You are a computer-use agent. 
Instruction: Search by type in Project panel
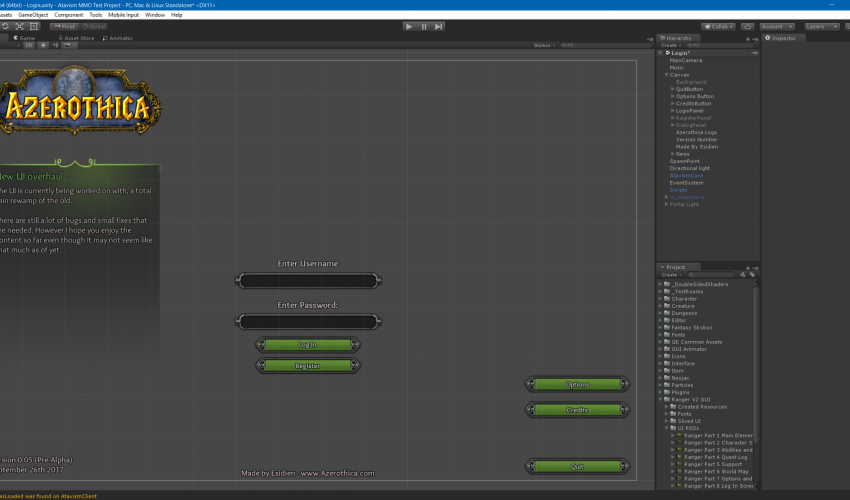743,275
